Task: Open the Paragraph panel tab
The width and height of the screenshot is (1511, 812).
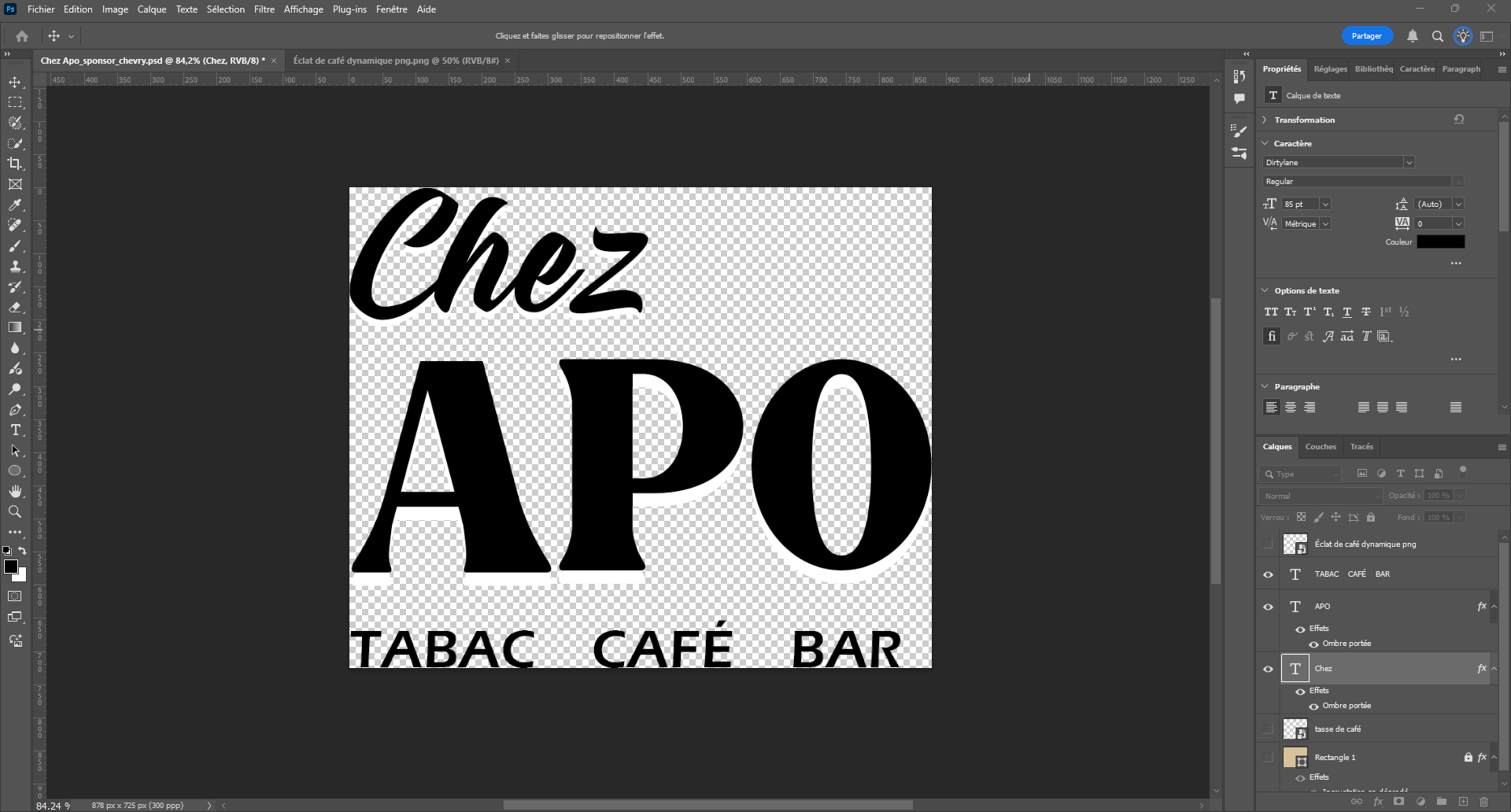Action: 1461,69
